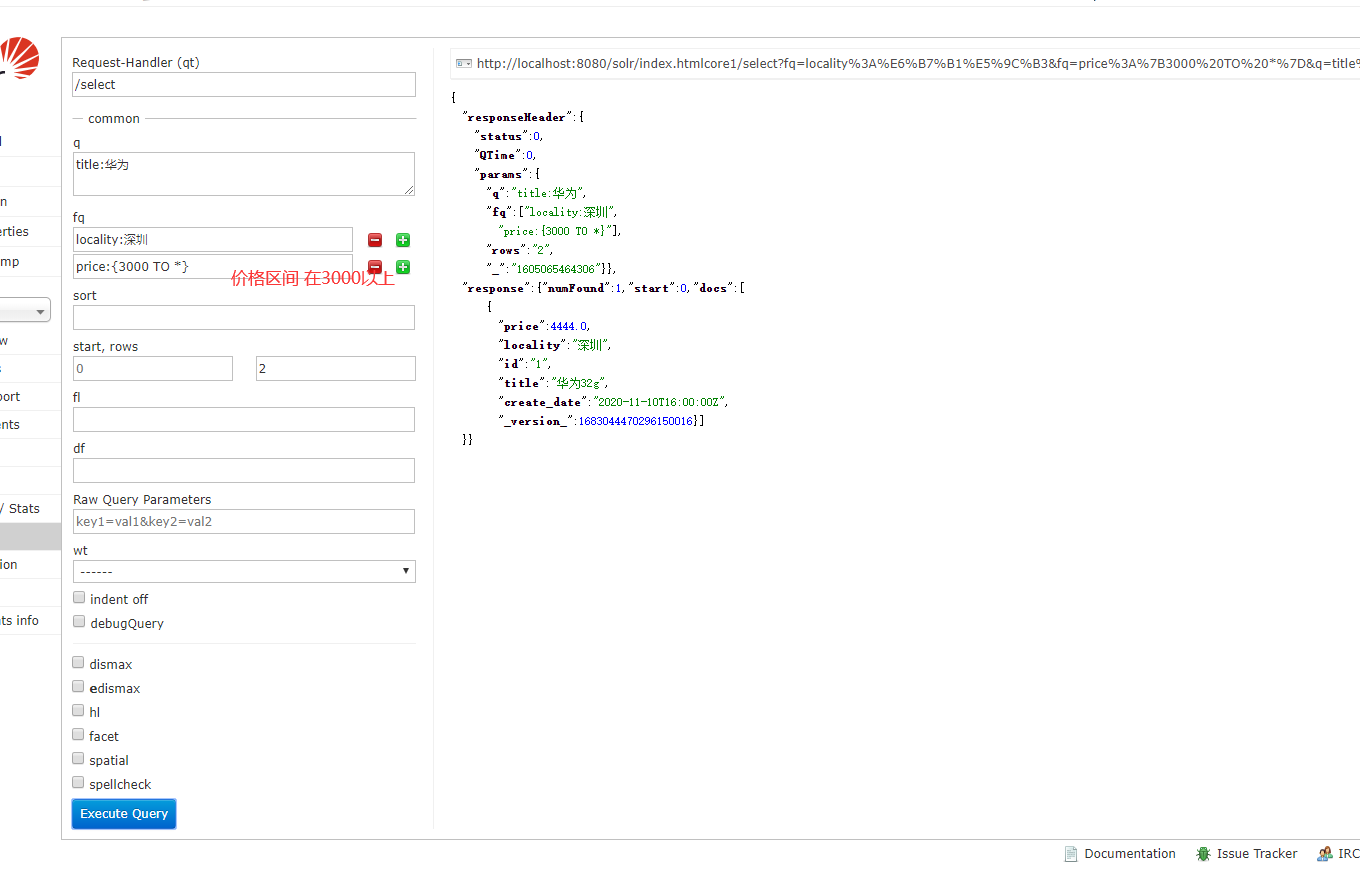Click the "QTime":0 line
Screen dimensions: 1360x872
[505, 155]
